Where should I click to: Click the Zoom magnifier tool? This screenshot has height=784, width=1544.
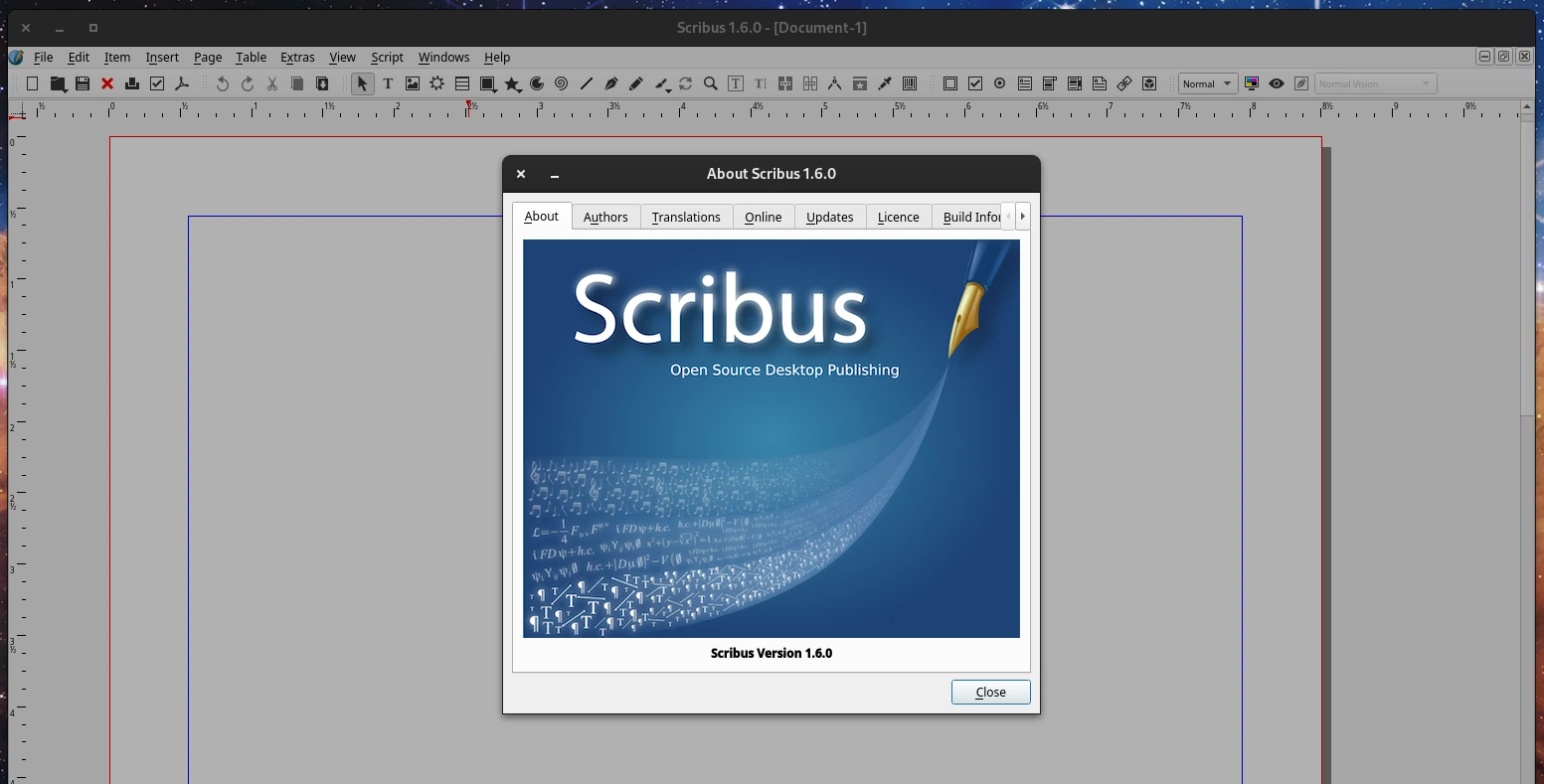click(711, 84)
